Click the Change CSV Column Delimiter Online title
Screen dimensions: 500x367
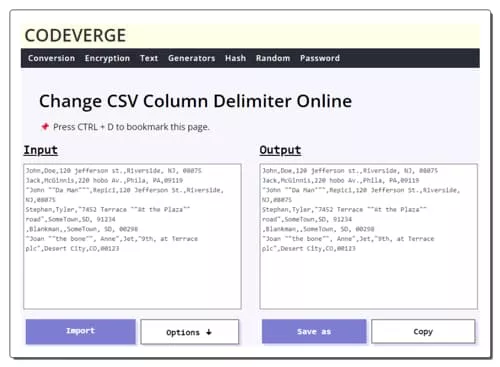(195, 101)
